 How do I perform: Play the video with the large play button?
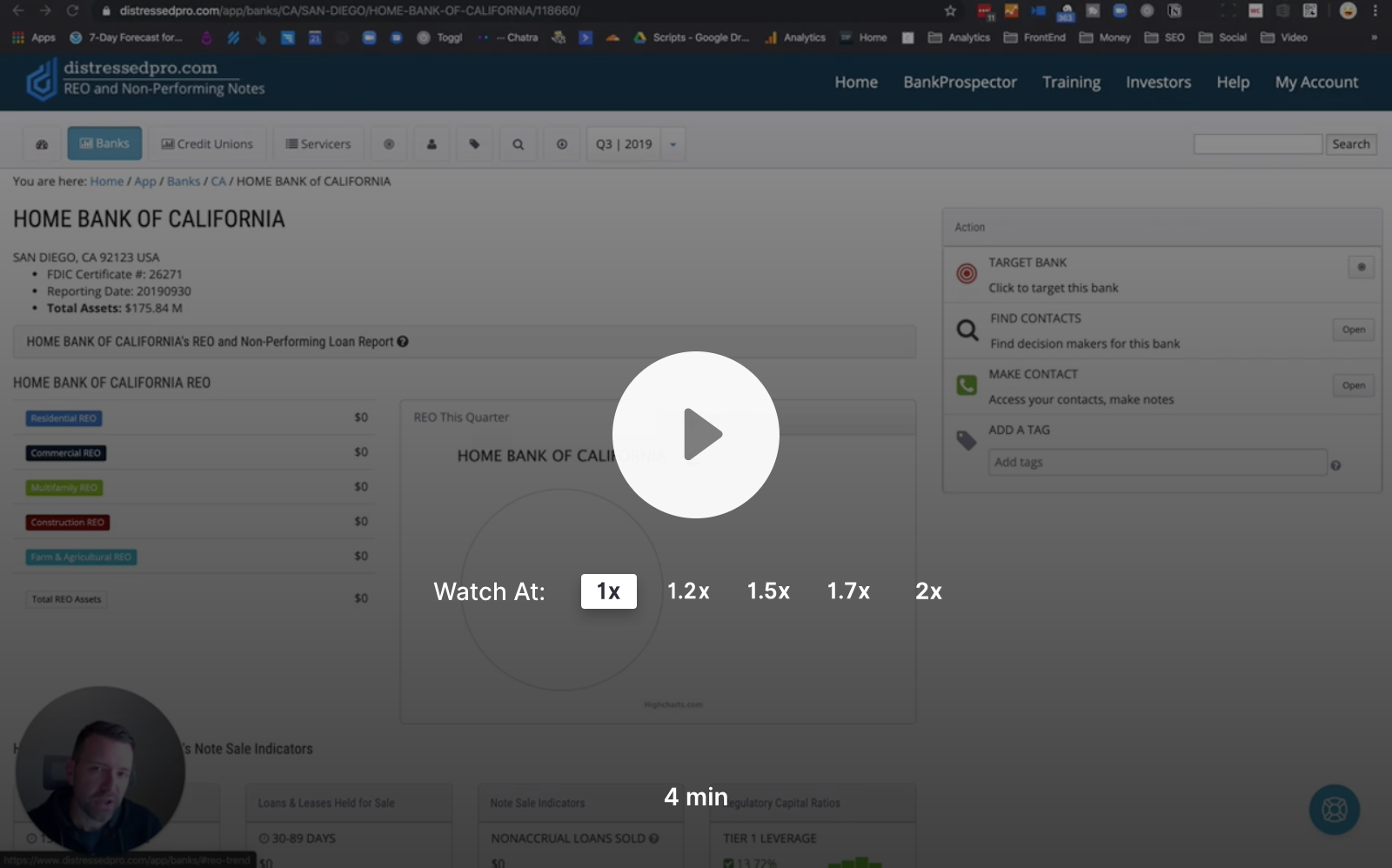[696, 435]
